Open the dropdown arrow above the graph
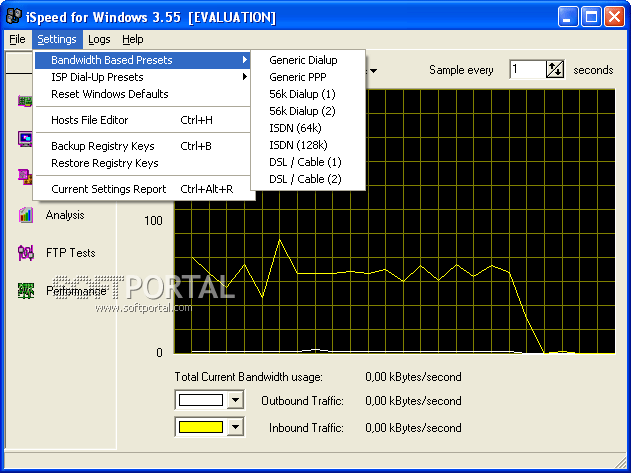 pos(374,71)
